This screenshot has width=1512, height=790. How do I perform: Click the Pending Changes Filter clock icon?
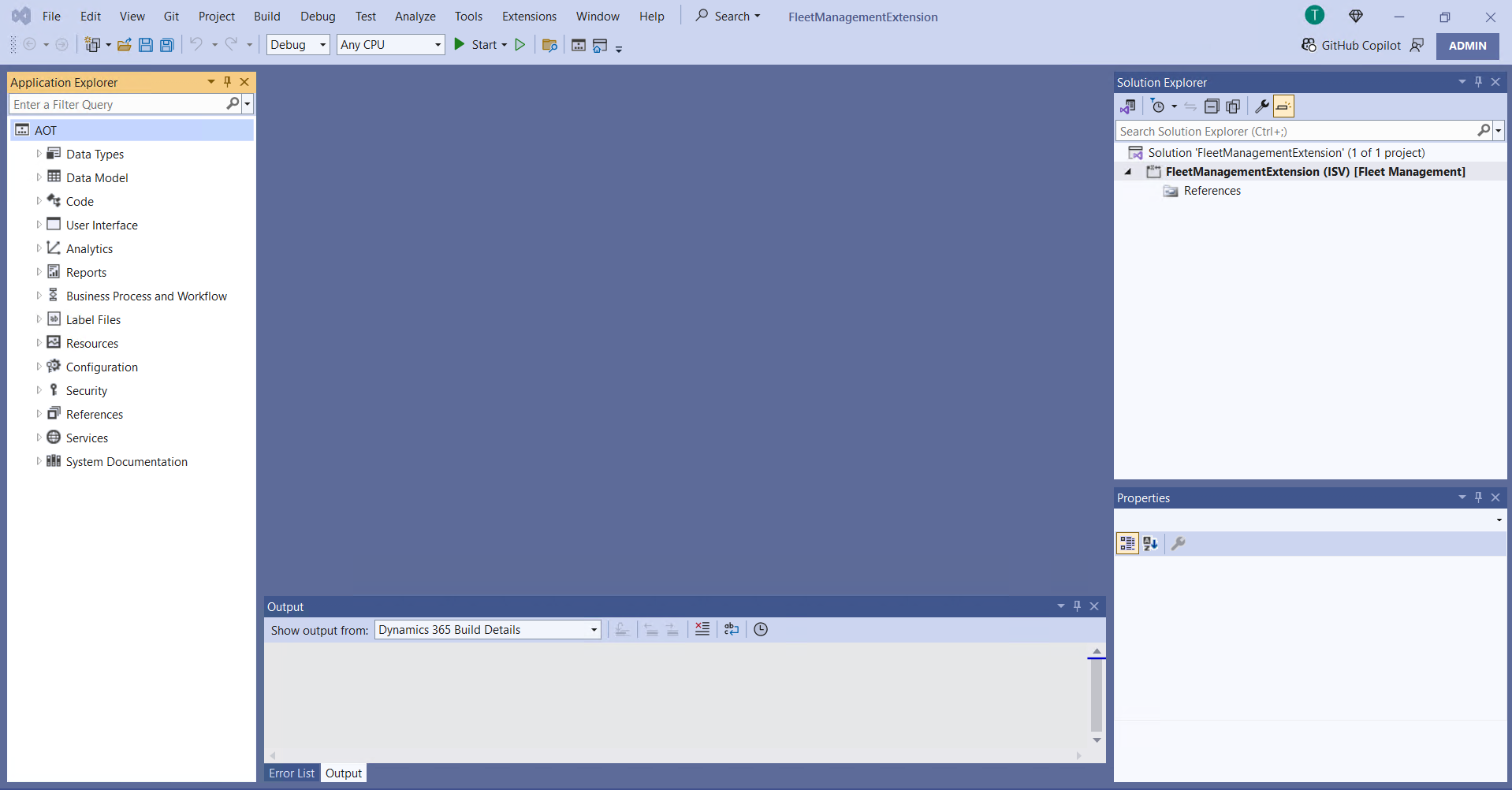tap(1158, 106)
